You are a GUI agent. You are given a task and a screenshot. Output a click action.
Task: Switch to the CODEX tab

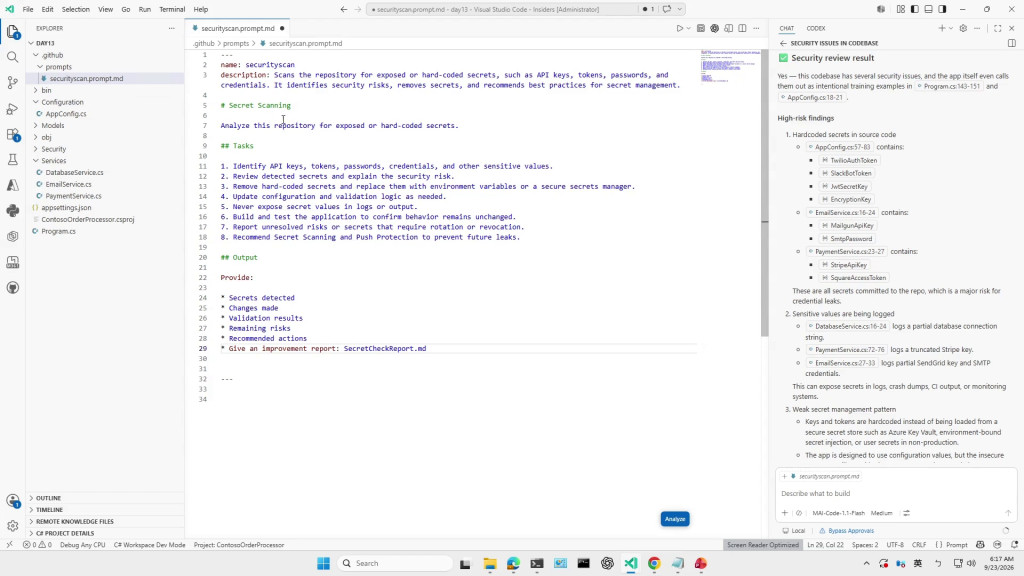click(x=816, y=29)
